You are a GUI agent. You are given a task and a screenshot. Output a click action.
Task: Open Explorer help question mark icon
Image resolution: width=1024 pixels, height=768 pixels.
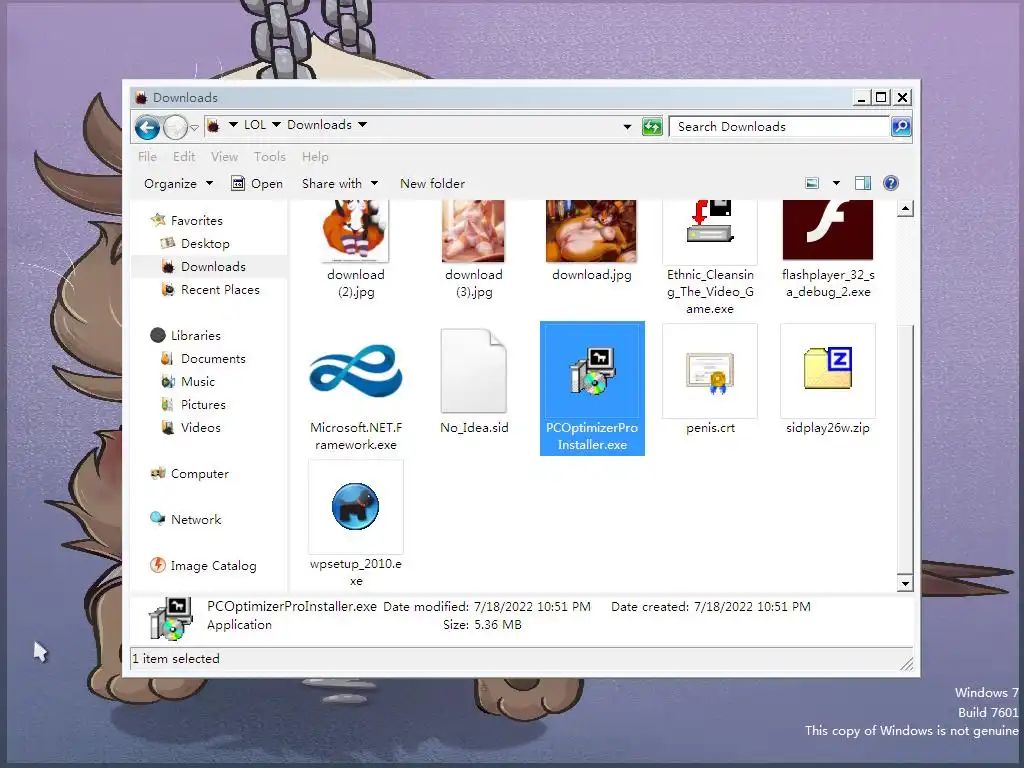pos(891,183)
